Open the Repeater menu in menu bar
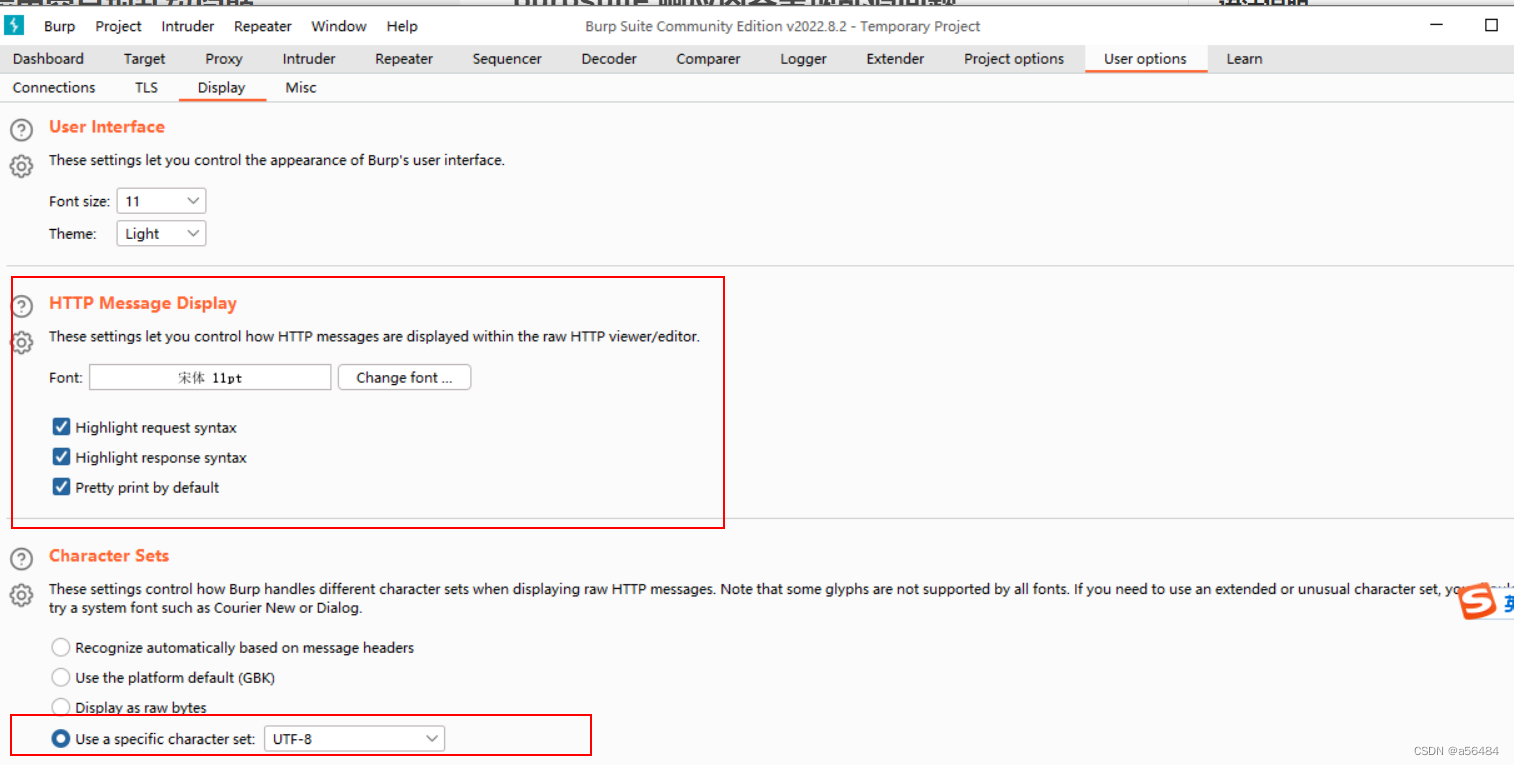1514x765 pixels. pyautogui.click(x=263, y=26)
